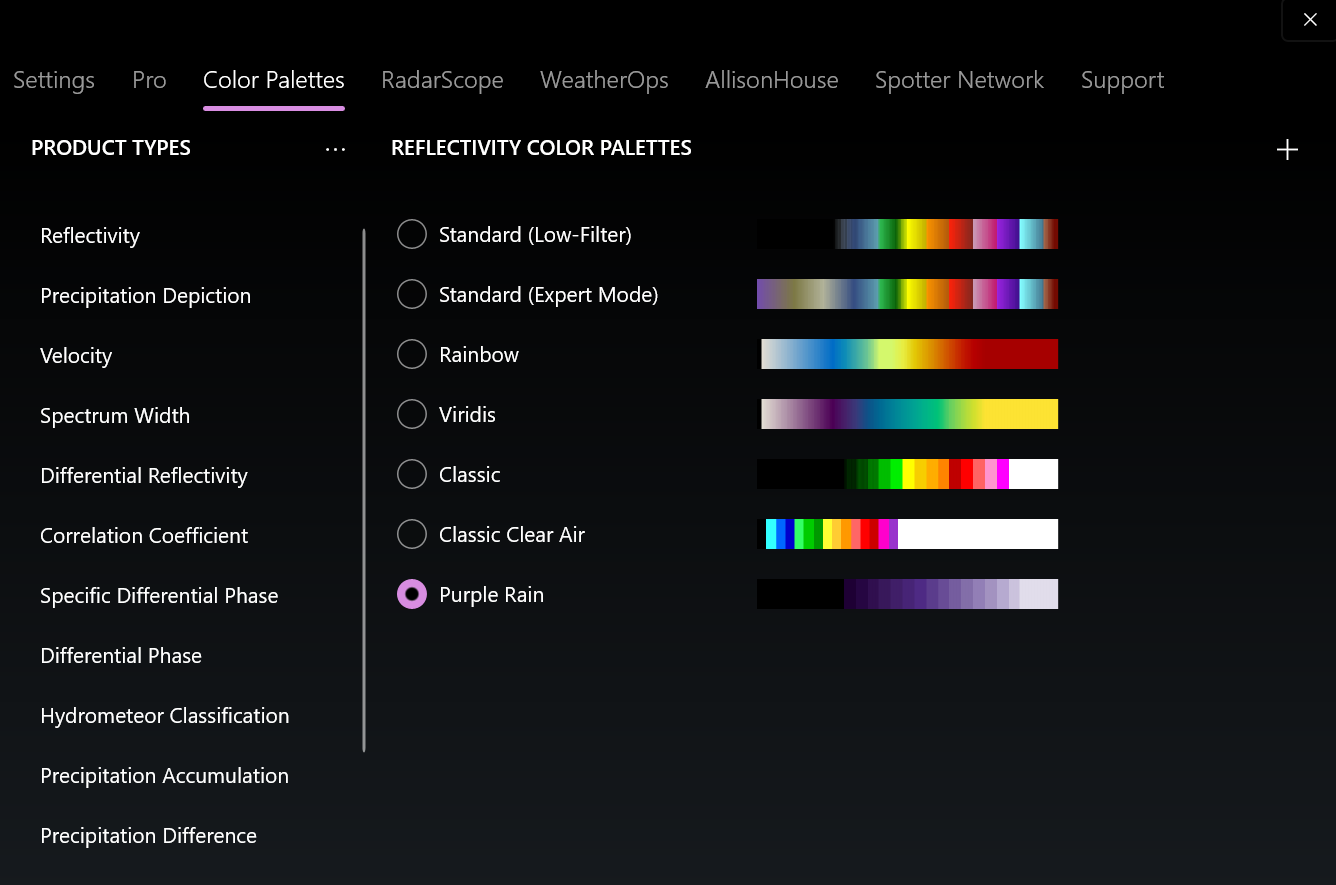Select Hydrometeor Classification product type
Screen dimensions: 1336x885
pos(165,716)
